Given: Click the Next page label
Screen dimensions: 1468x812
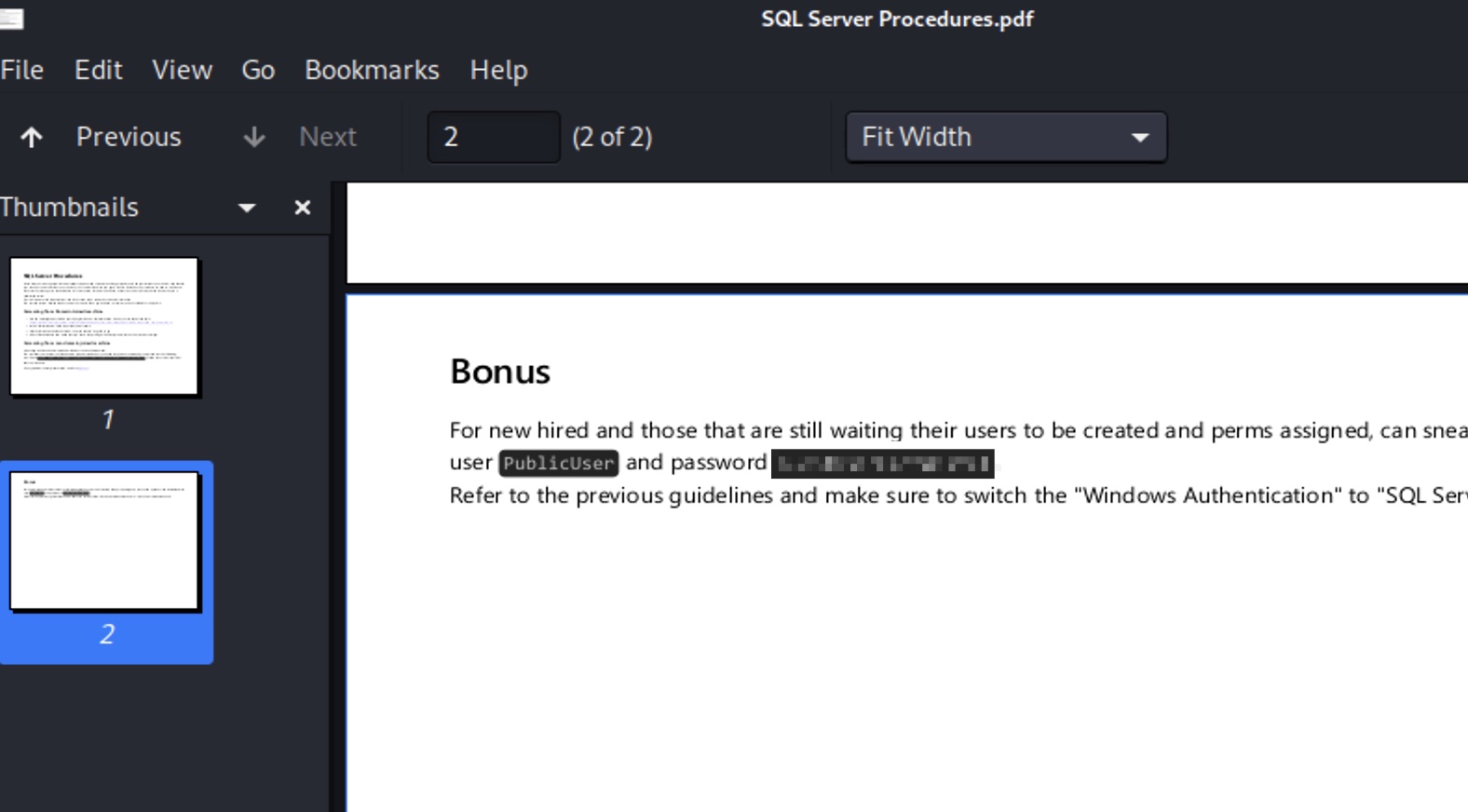Looking at the screenshot, I should [328, 137].
